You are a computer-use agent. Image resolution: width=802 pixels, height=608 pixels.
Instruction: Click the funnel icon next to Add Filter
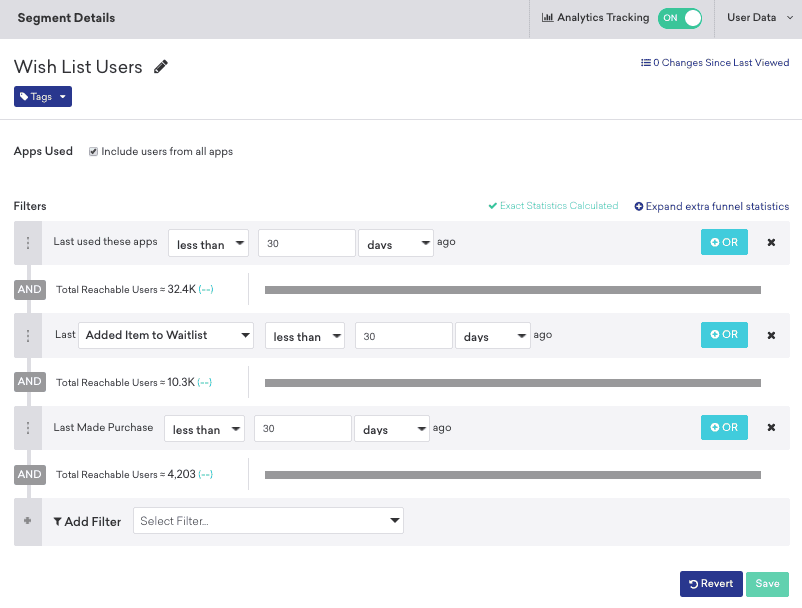pos(57,521)
